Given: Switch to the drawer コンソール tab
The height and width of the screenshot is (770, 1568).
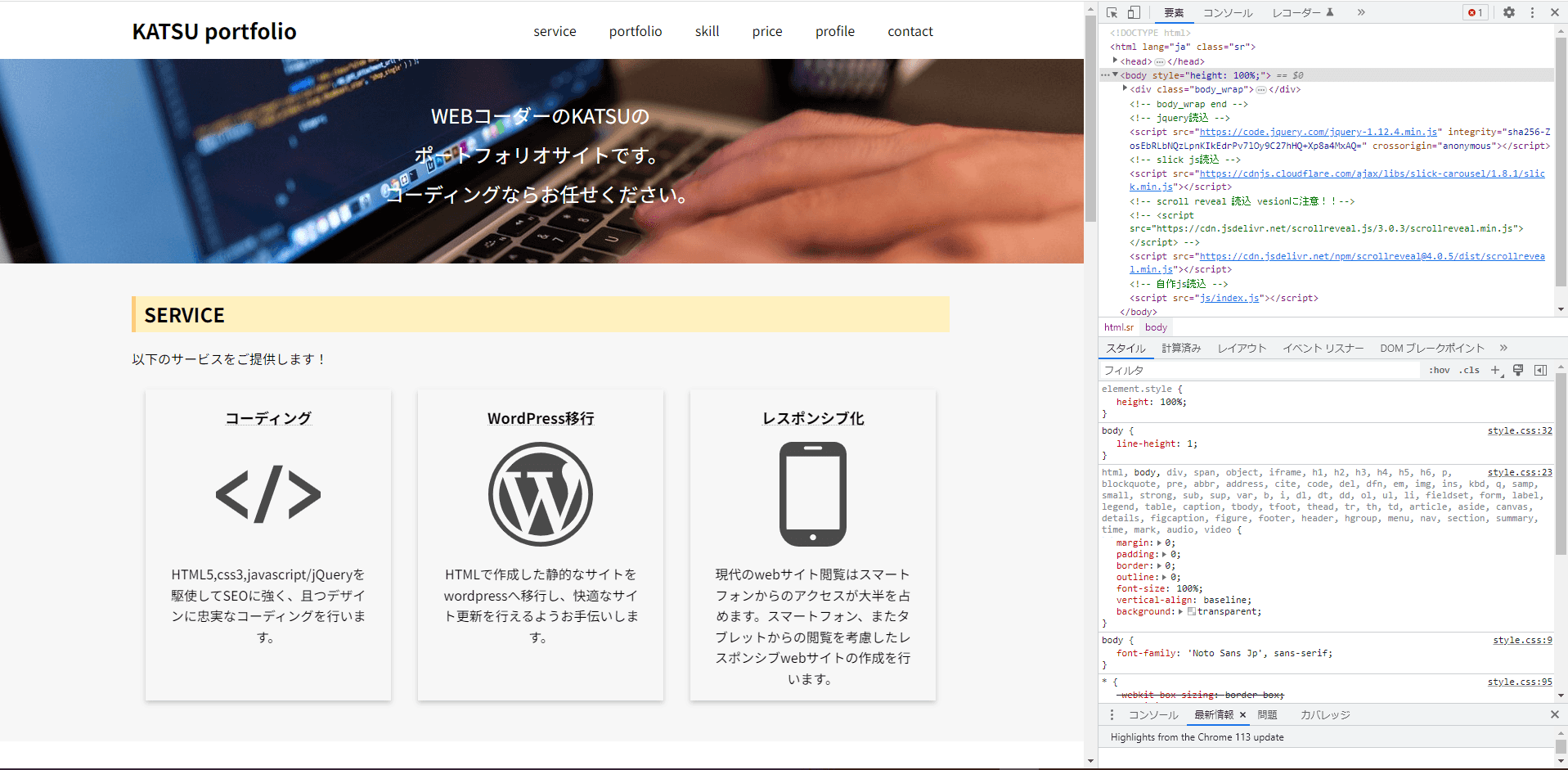Looking at the screenshot, I should click(x=1153, y=714).
